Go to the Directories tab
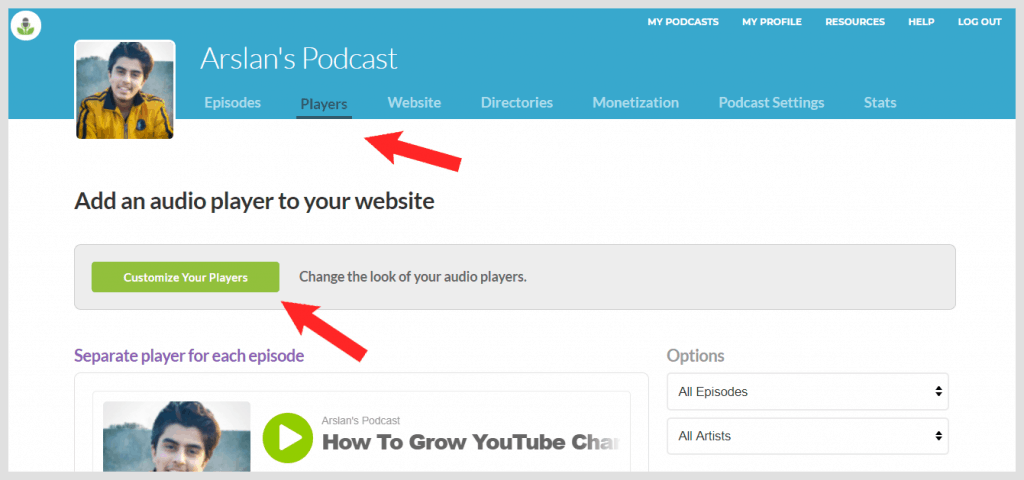This screenshot has width=1024, height=480. [x=517, y=103]
